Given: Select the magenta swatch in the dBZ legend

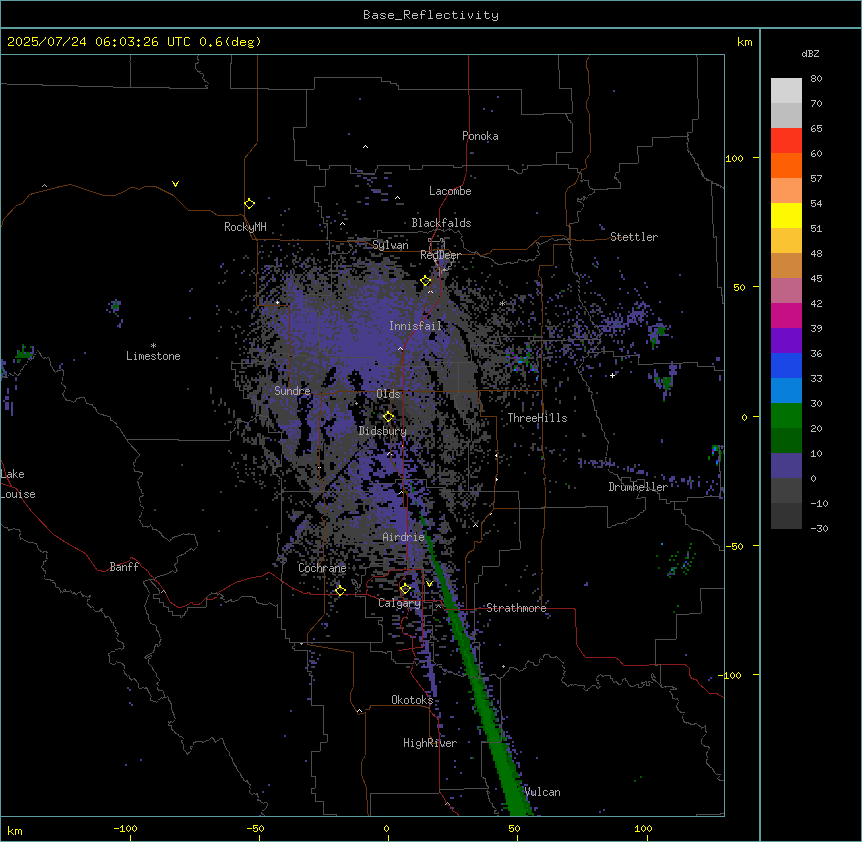Looking at the screenshot, I should click(786, 315).
